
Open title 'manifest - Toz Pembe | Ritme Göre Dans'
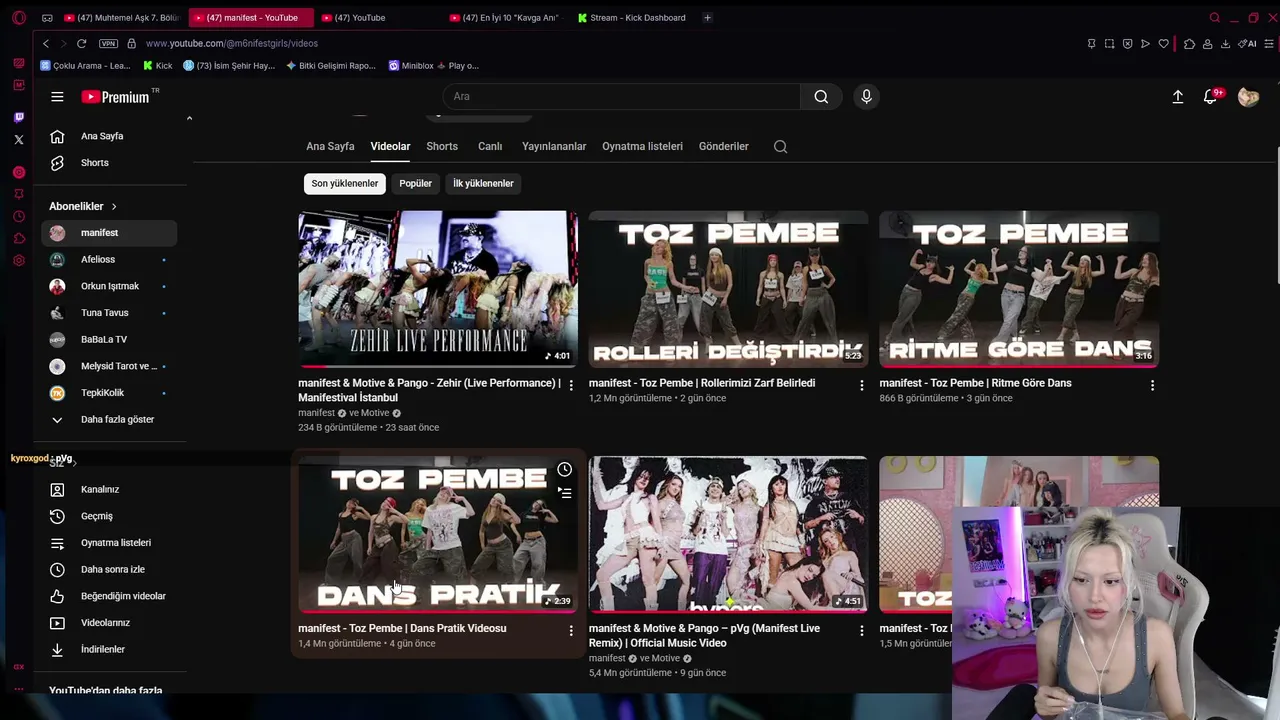[x=975, y=383]
